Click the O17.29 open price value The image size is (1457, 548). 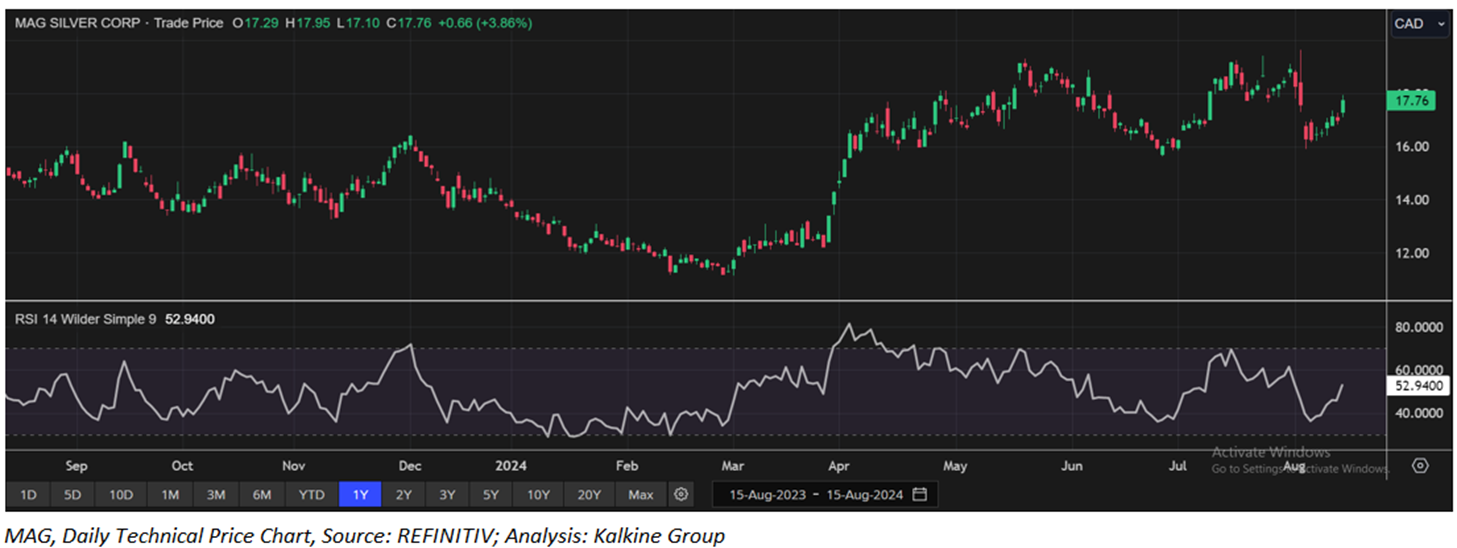(256, 22)
